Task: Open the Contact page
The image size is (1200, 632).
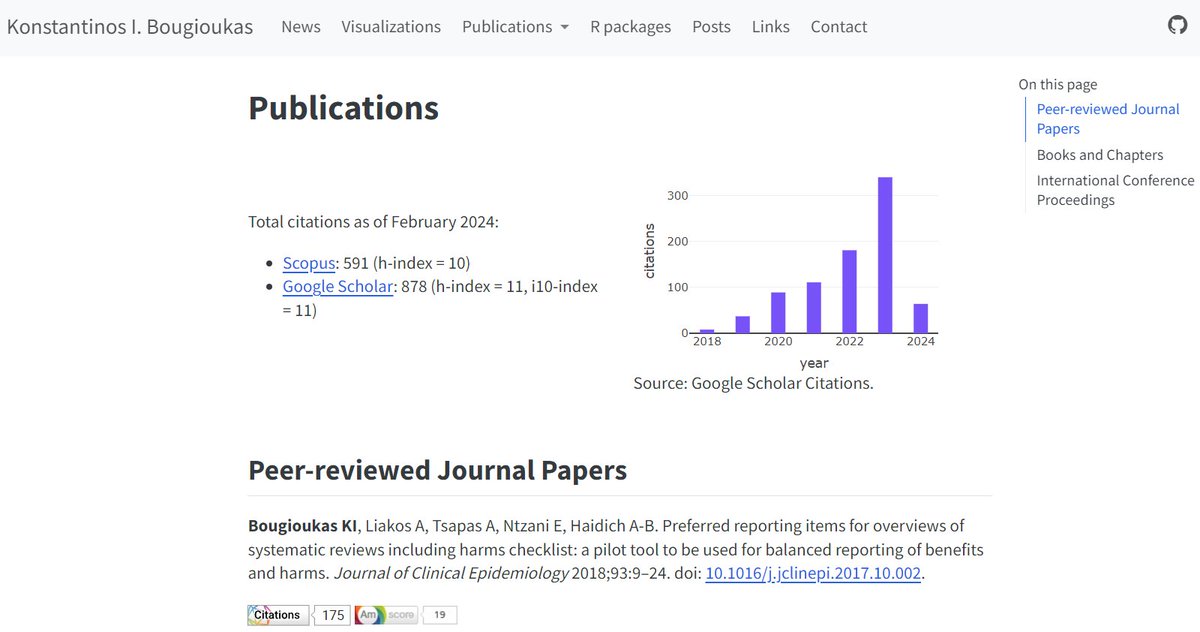Action: [x=838, y=27]
